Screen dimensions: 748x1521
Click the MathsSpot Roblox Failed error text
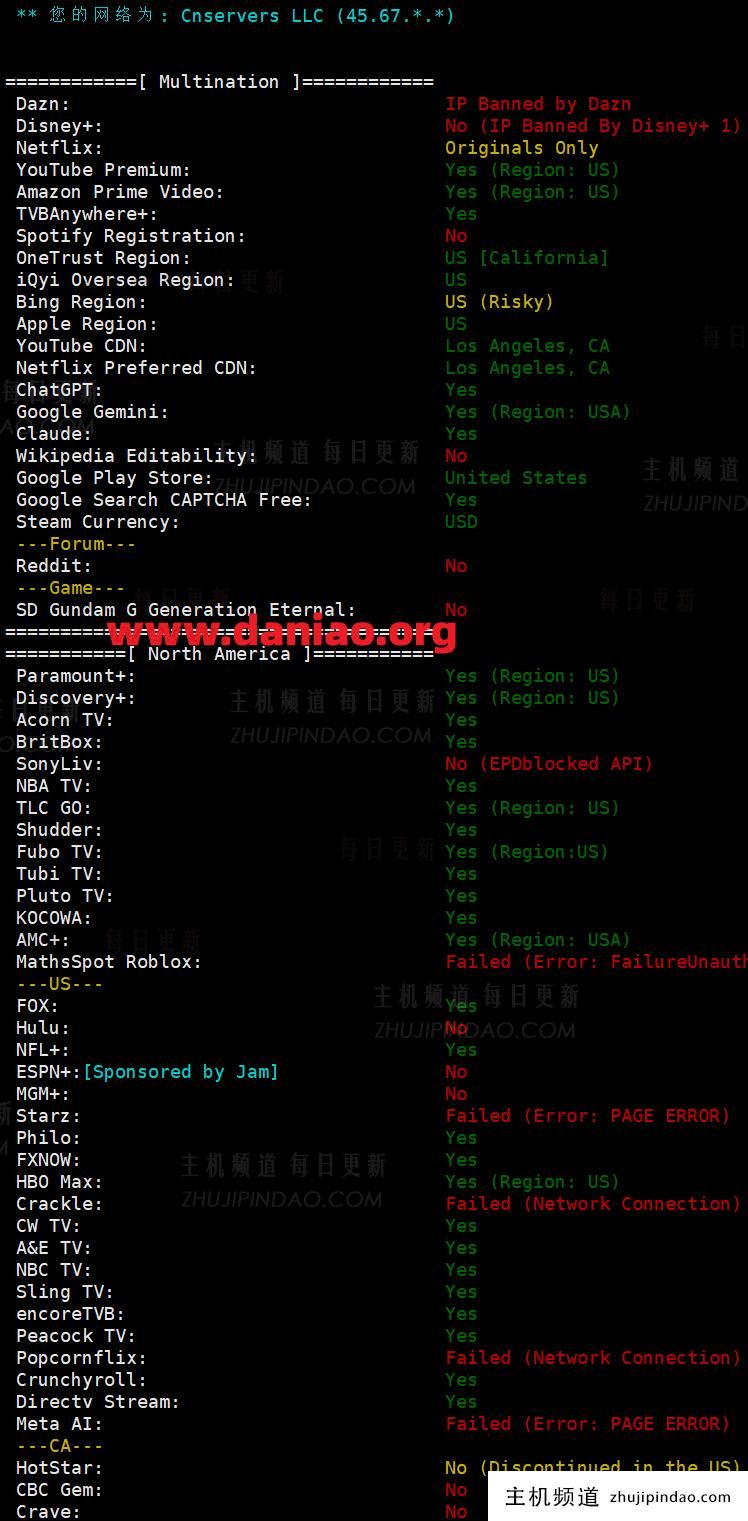pos(596,962)
